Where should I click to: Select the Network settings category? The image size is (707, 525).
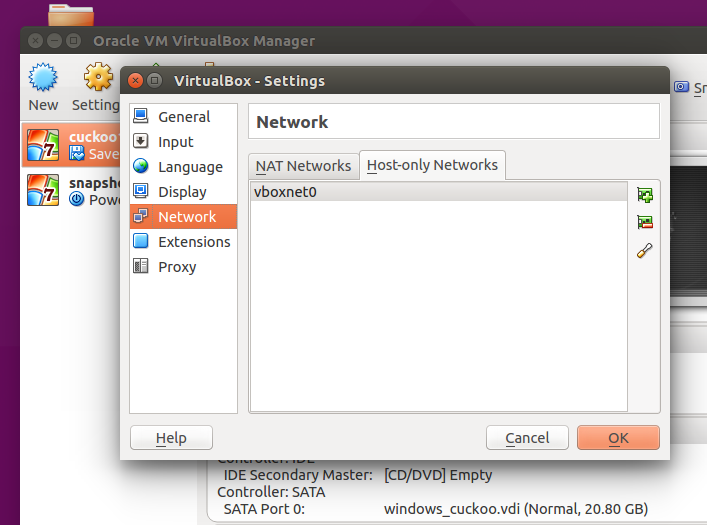coord(184,217)
